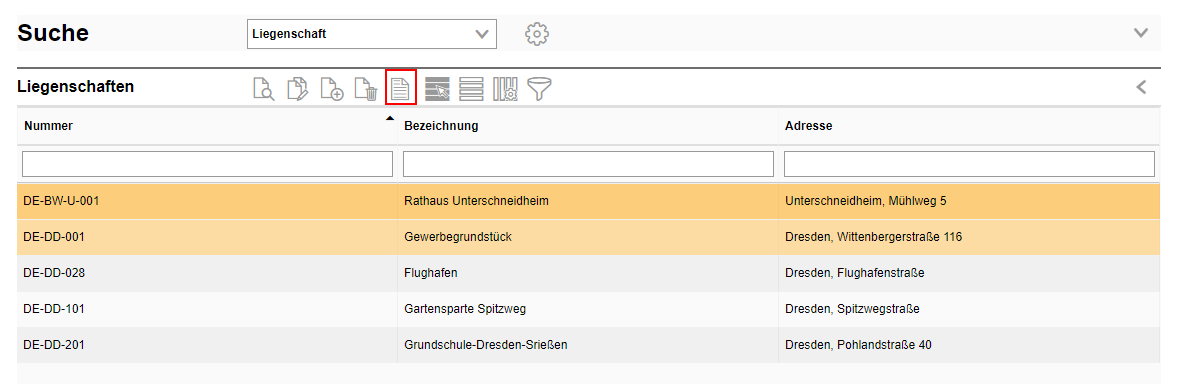Click address Dresden, Spitzwegstraße
This screenshot has height=384, width=1179.
pos(853,309)
